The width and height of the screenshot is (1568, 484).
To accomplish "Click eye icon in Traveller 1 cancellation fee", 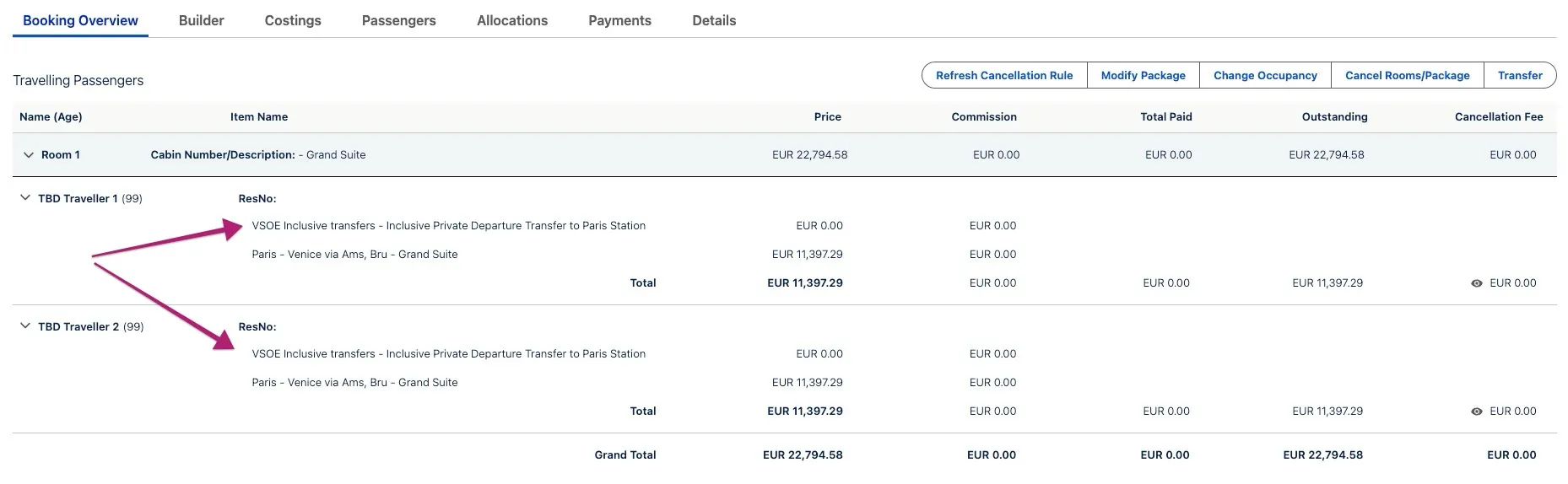I will pyautogui.click(x=1476, y=283).
